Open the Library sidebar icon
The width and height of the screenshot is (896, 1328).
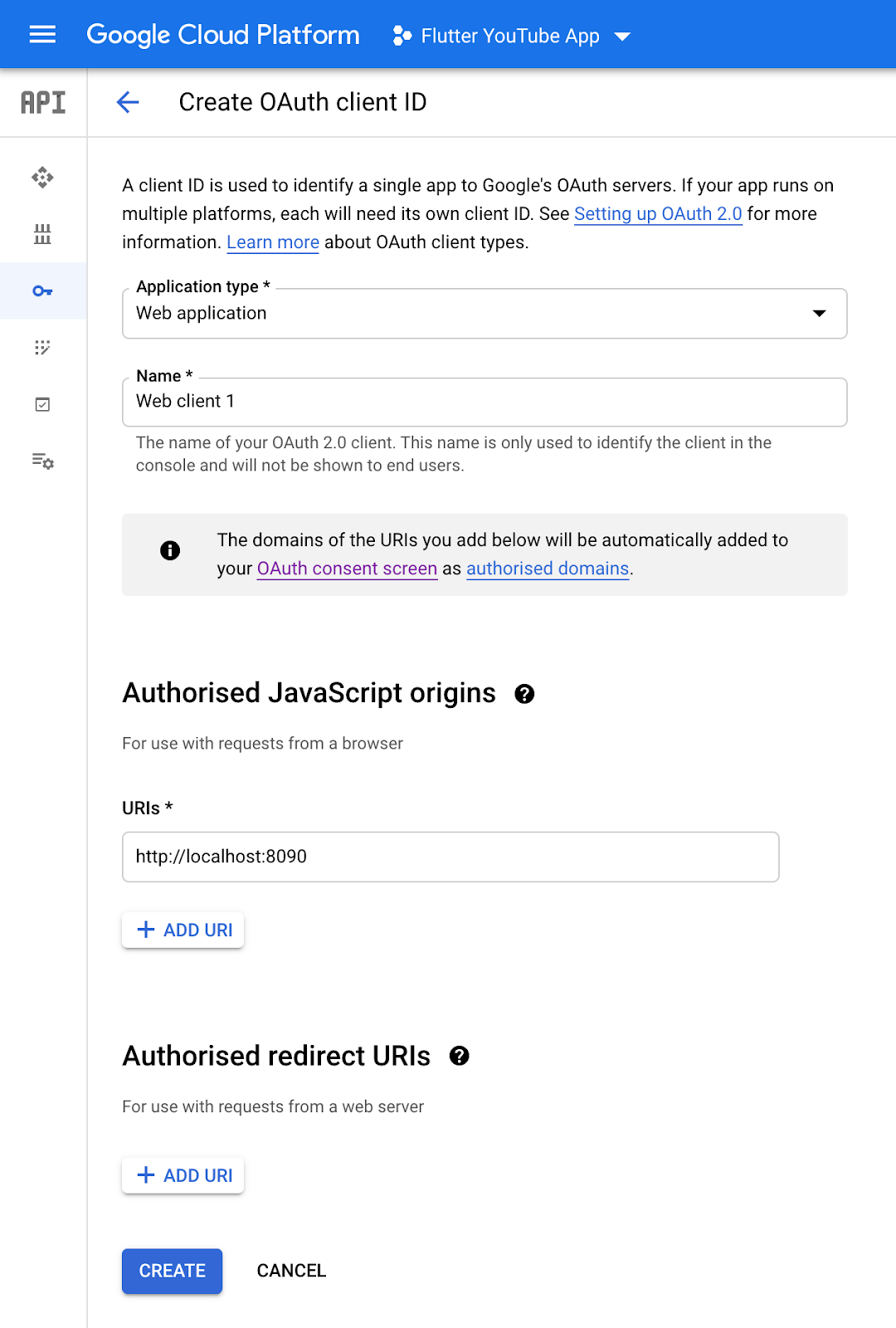coord(42,234)
